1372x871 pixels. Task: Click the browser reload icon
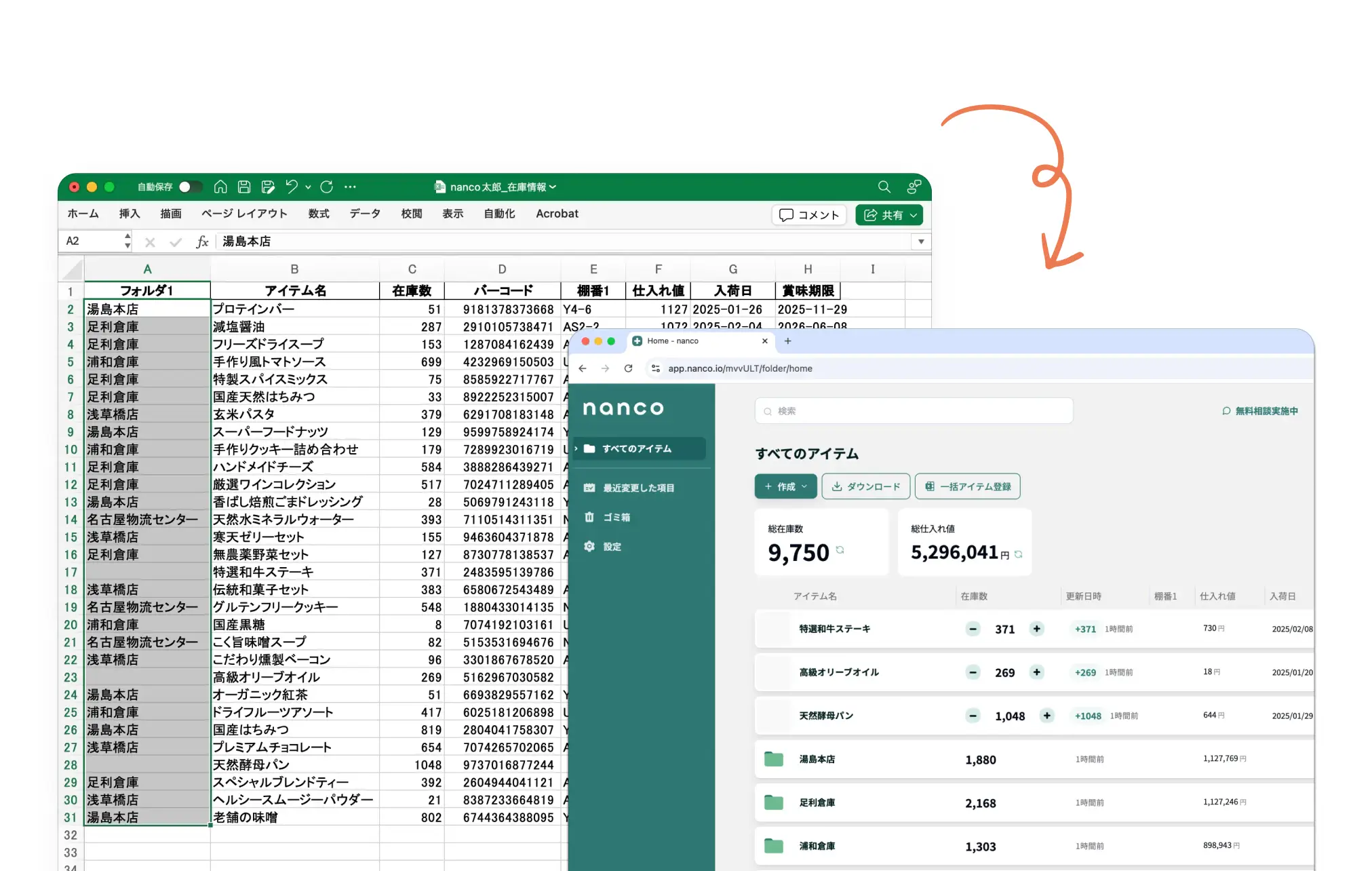(x=629, y=368)
